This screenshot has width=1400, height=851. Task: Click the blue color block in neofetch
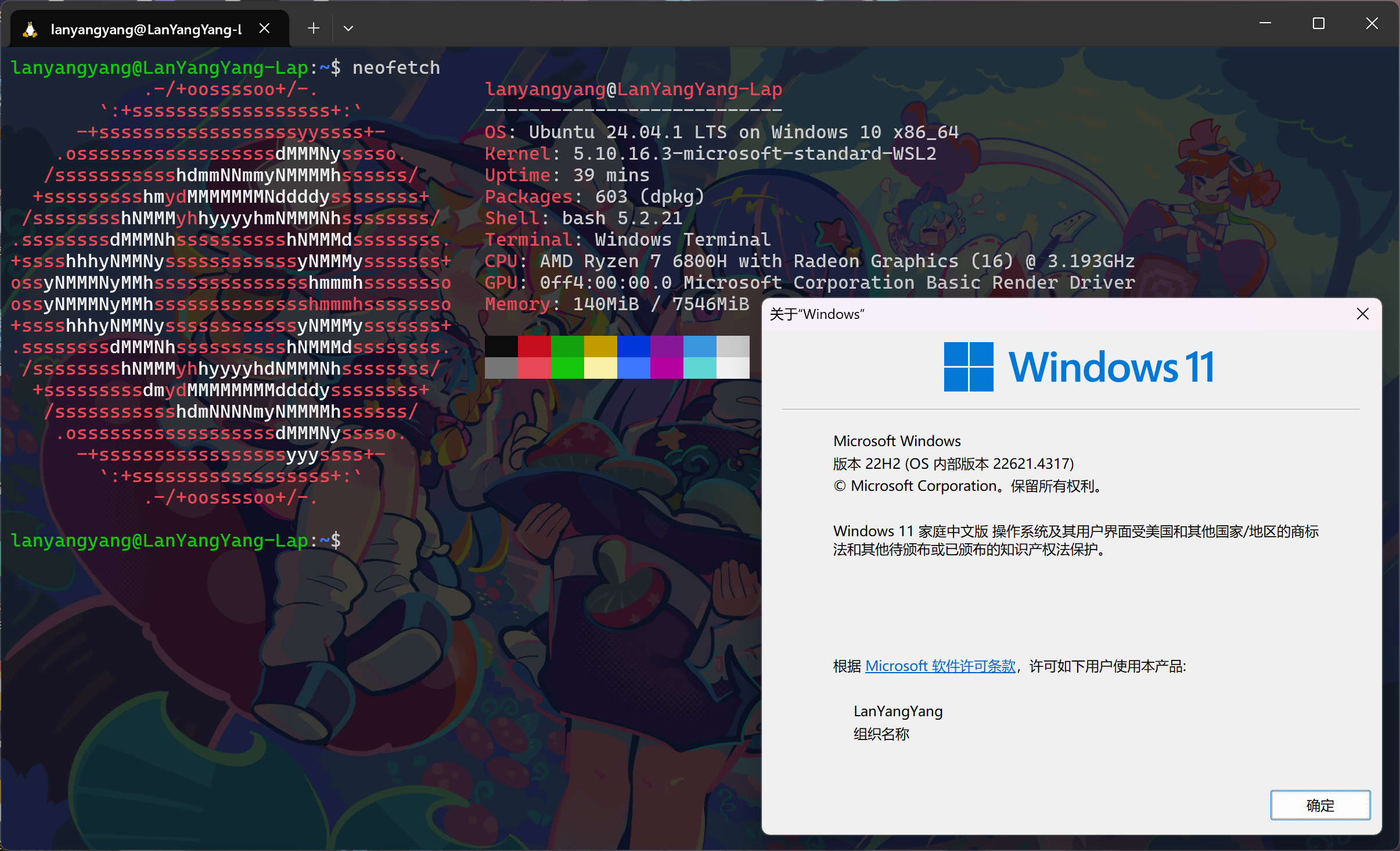click(x=634, y=346)
